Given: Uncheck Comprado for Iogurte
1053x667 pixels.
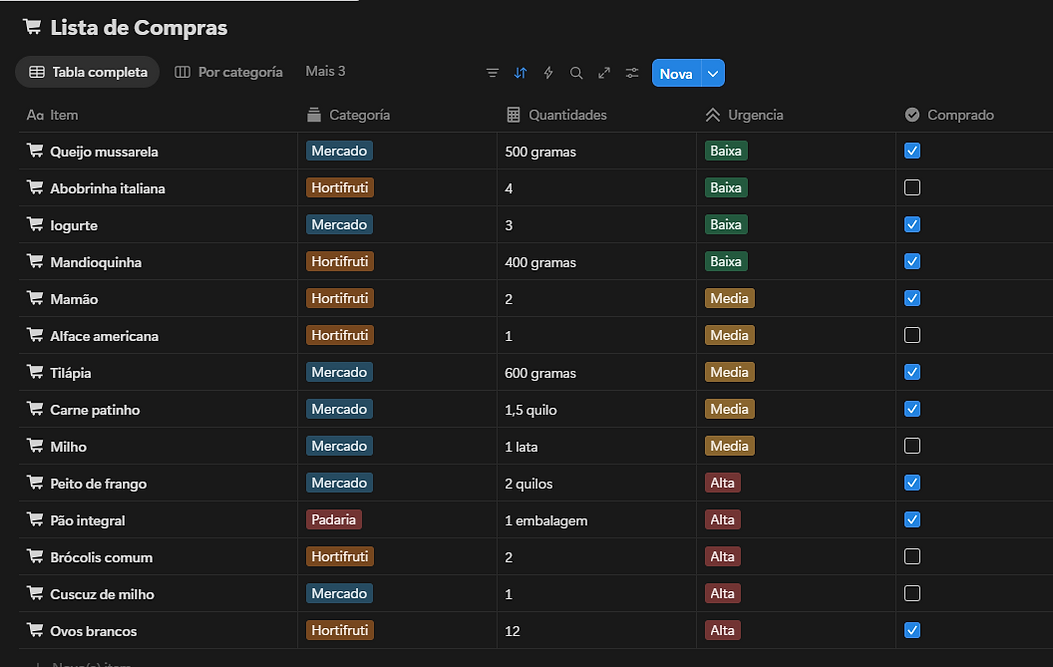Looking at the screenshot, I should pos(912,224).
